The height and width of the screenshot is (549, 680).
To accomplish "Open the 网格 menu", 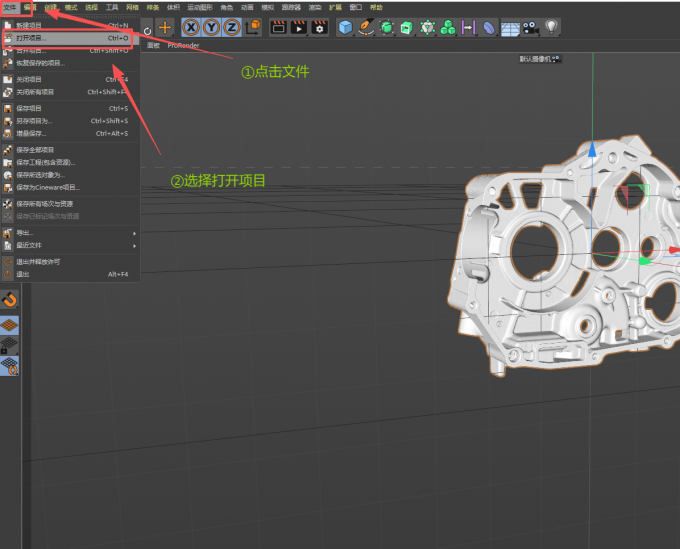I will tap(132, 7).
